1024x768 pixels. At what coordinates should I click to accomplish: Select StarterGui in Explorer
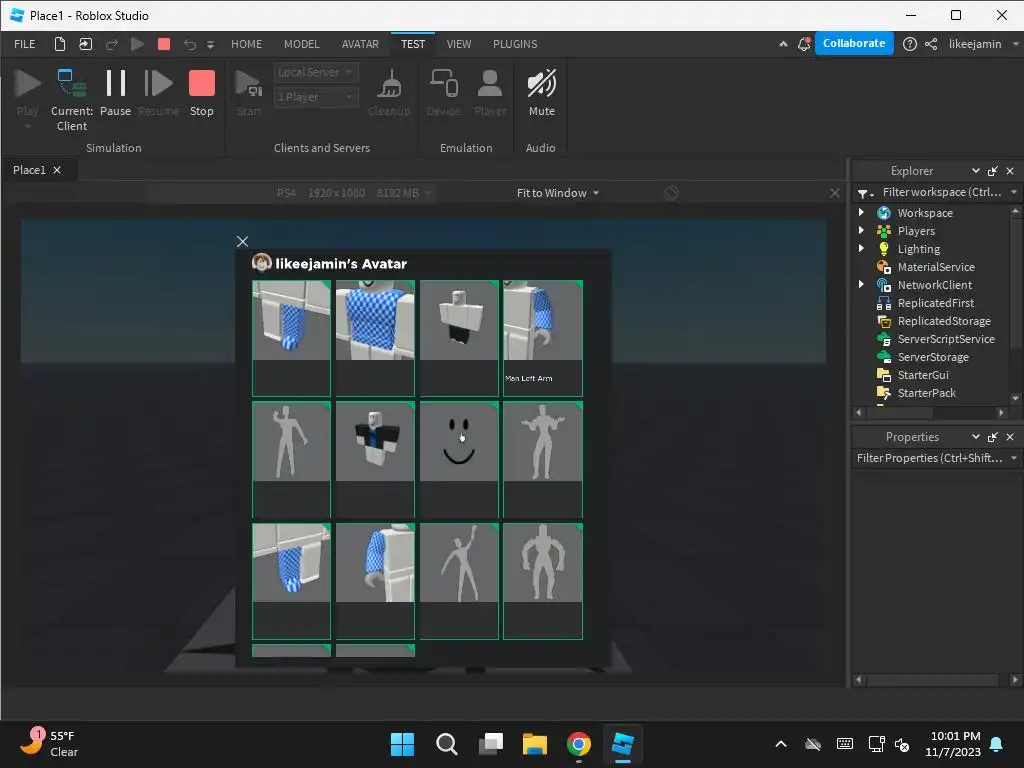click(922, 375)
